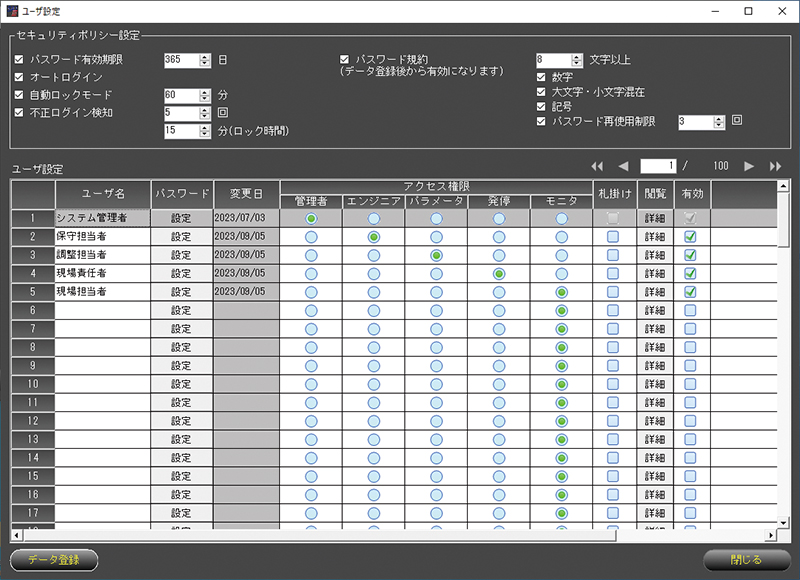Toggle オートログイン checkbox
800x580 pixels.
19,77
